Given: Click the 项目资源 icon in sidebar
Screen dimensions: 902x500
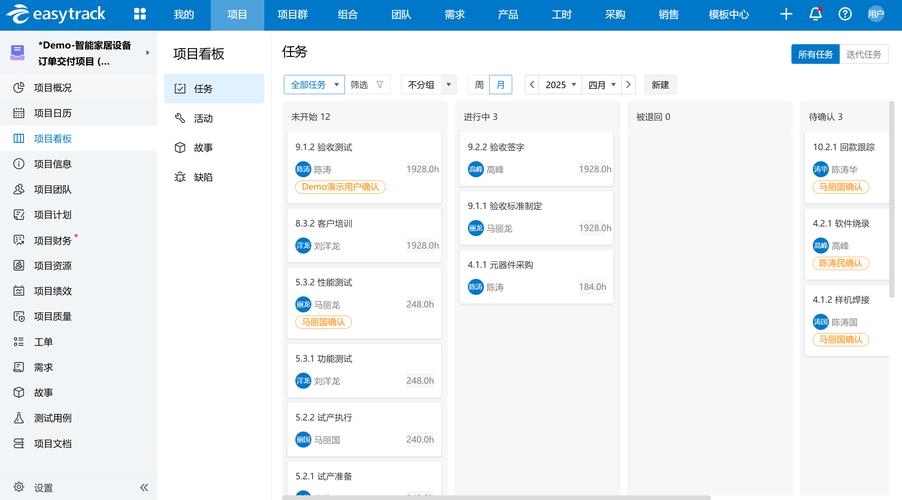Looking at the screenshot, I should coord(19,265).
